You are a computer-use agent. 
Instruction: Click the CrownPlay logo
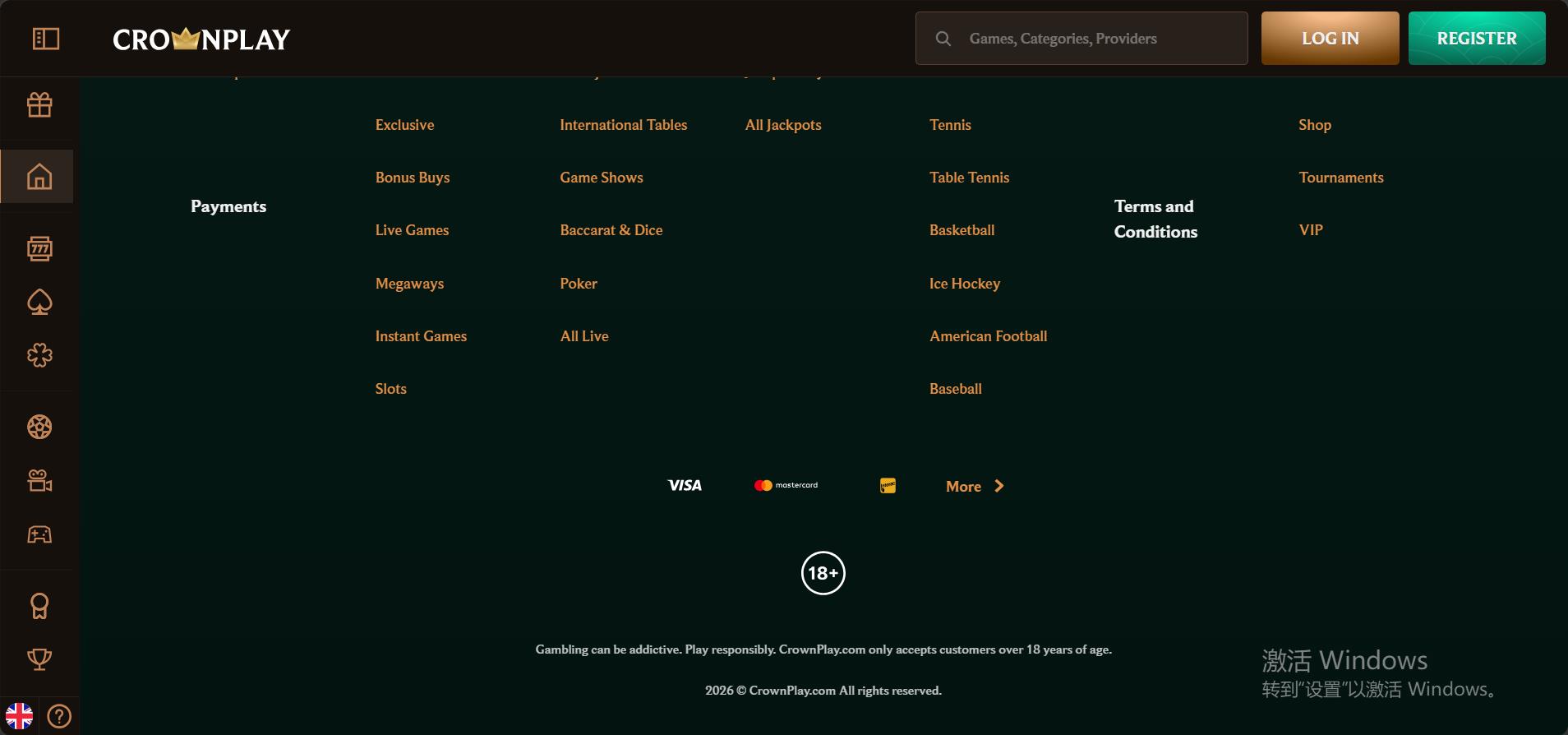[x=201, y=39]
